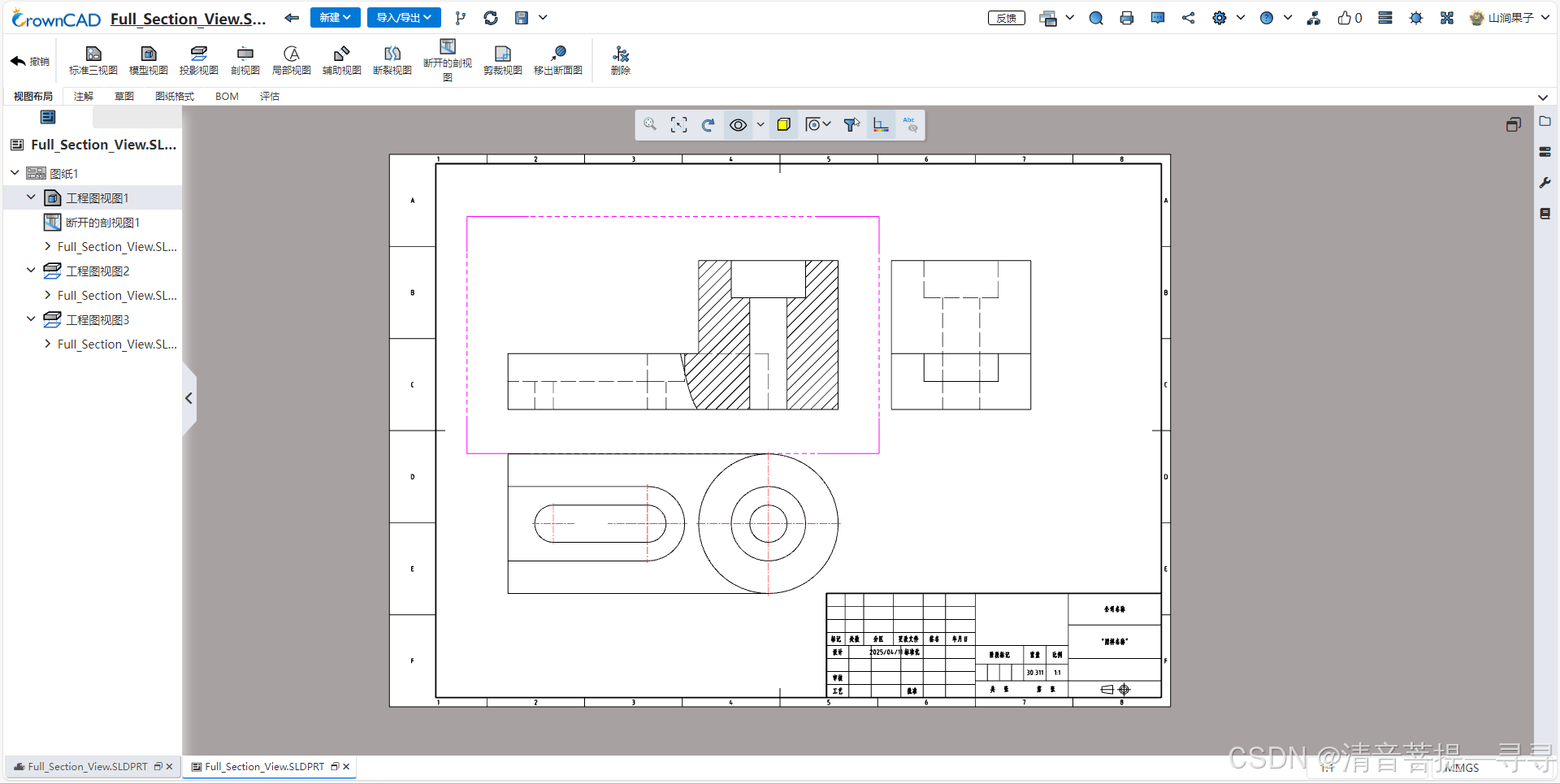1560x784 pixels.
Task: Click the comment message icon in top bar
Action: tap(1158, 18)
